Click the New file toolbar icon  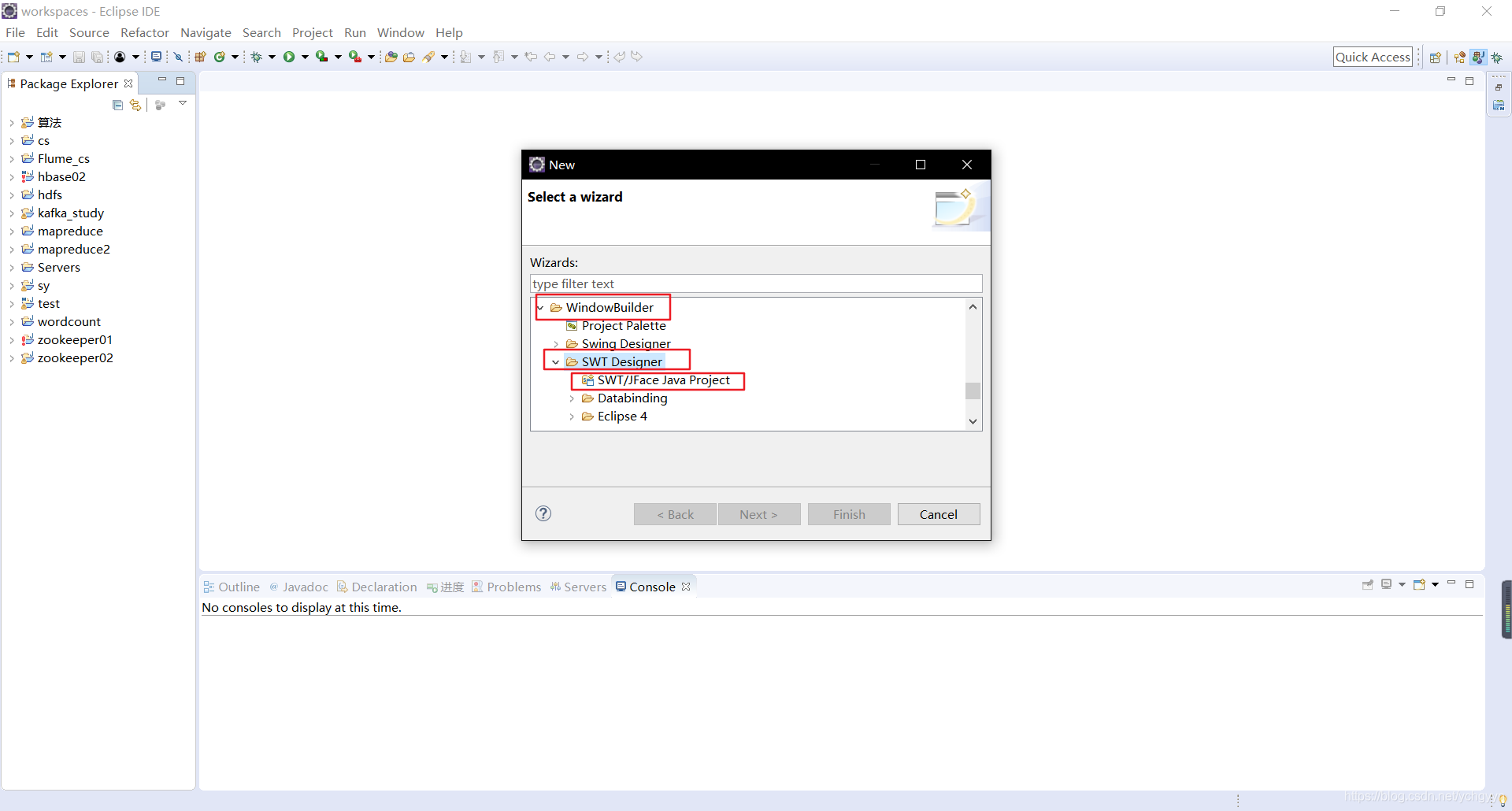pos(13,57)
